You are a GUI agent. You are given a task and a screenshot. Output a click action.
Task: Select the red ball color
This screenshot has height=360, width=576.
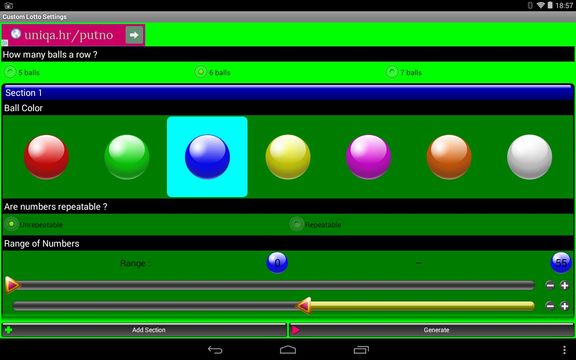(46, 157)
